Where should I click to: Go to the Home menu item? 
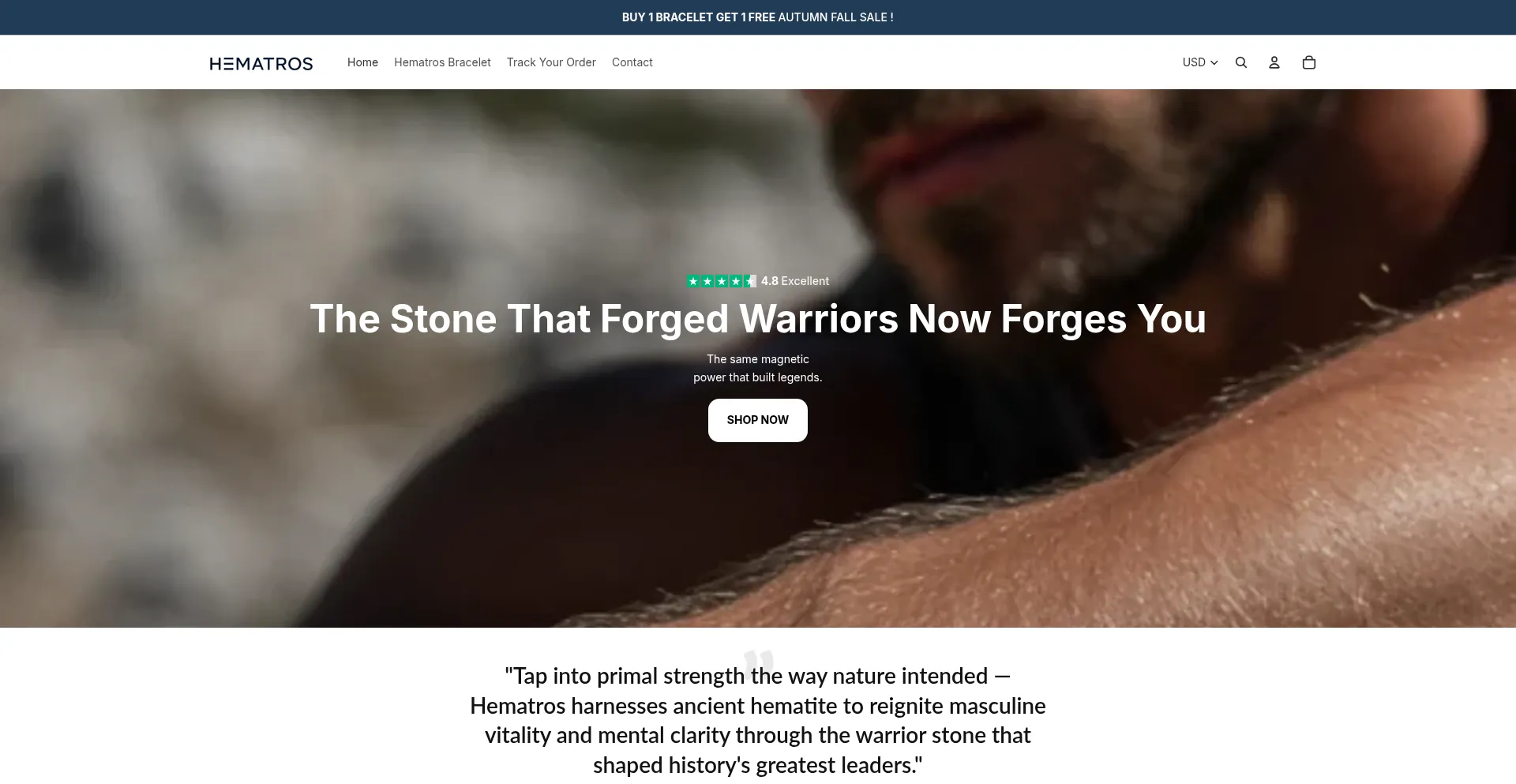coord(362,62)
